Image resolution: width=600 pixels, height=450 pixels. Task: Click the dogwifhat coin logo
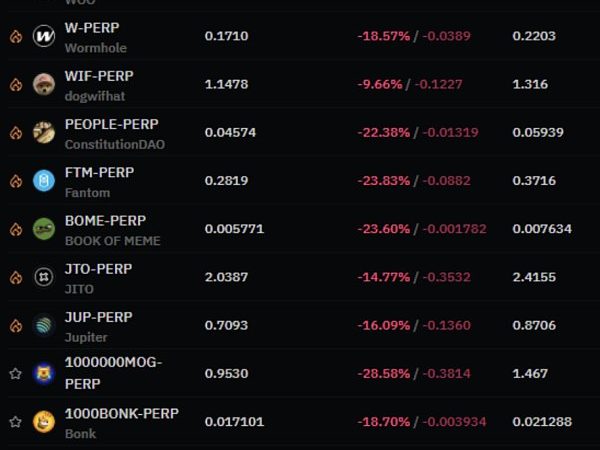[44, 84]
